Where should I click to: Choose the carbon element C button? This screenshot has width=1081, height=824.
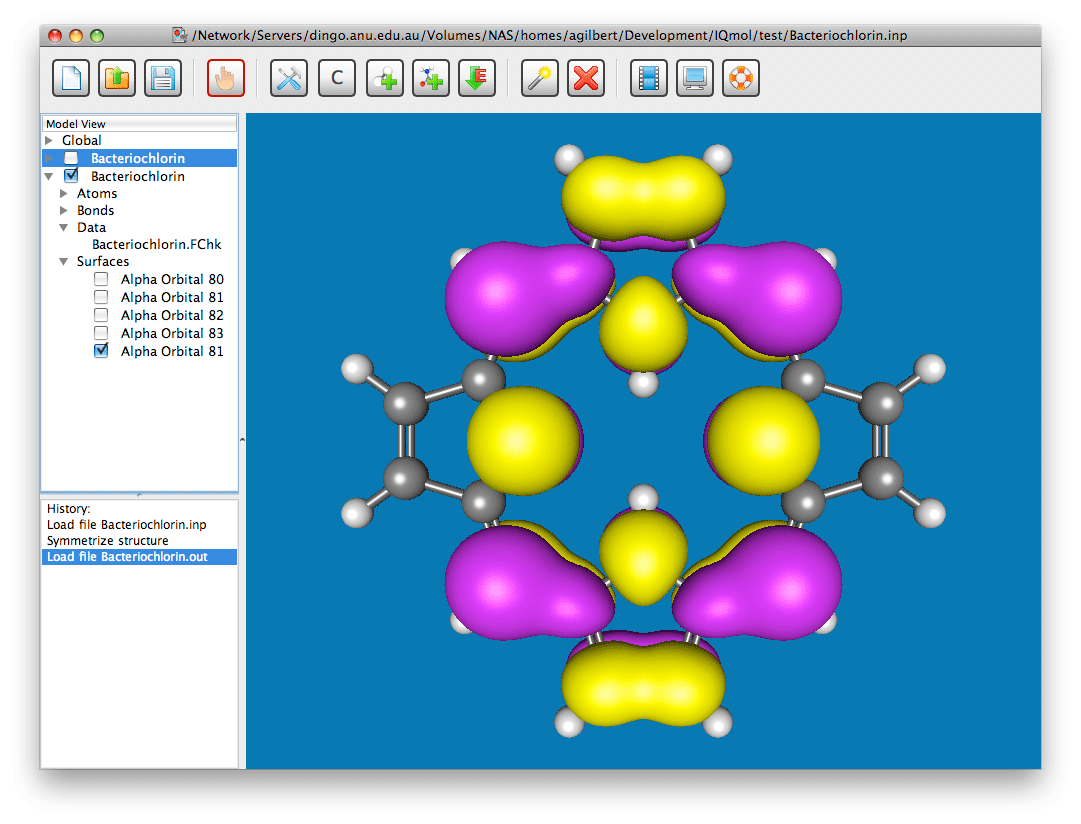point(337,78)
